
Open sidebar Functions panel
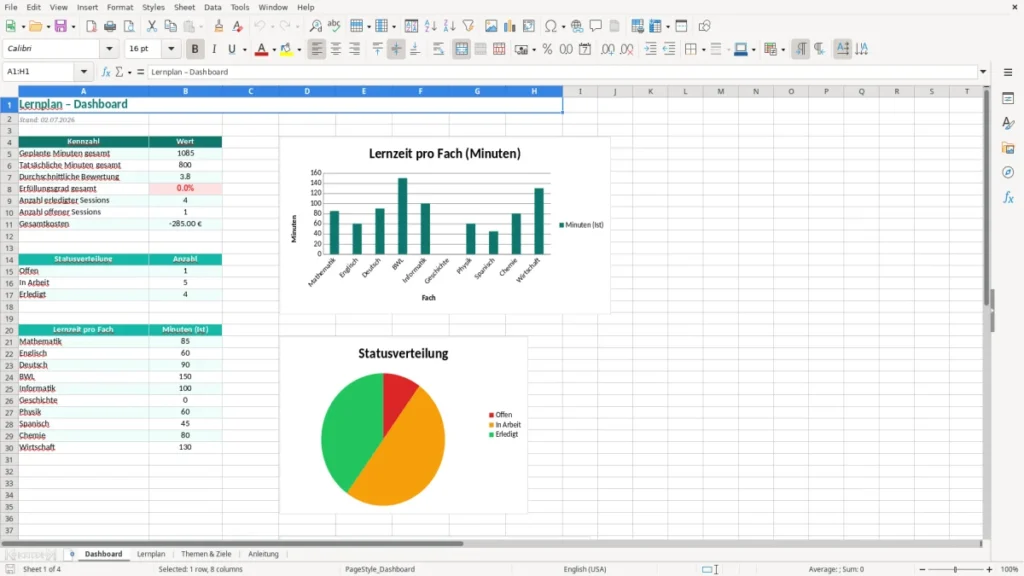click(1008, 197)
